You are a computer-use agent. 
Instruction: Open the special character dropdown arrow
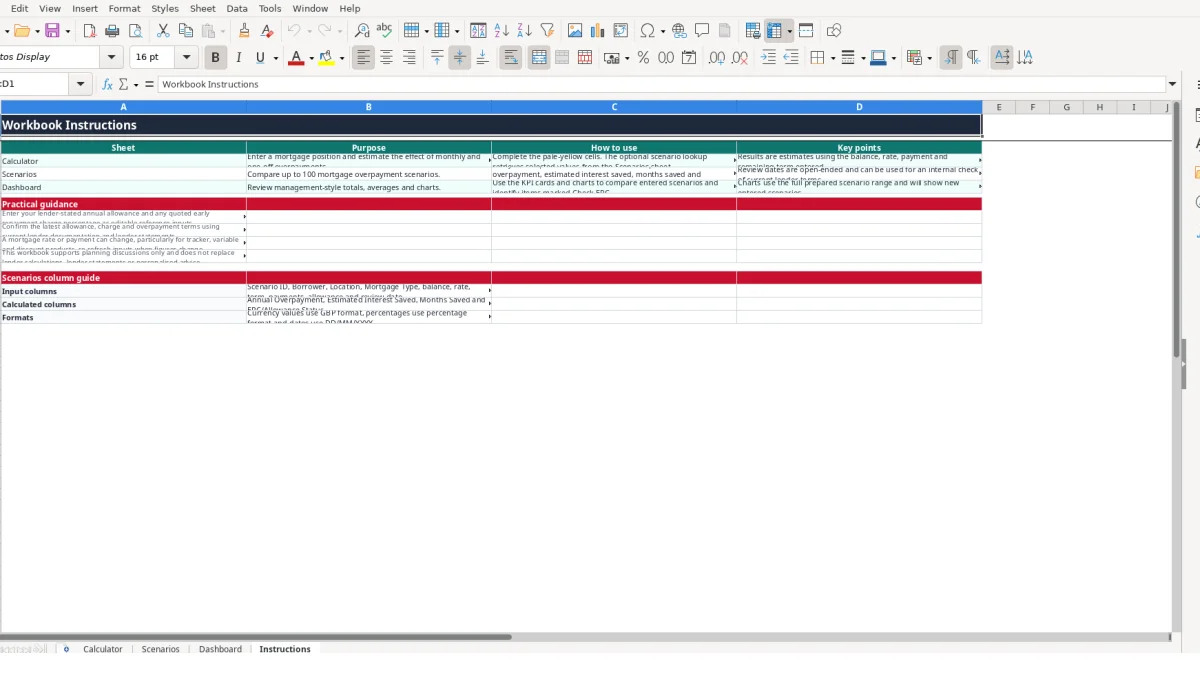pos(663,31)
